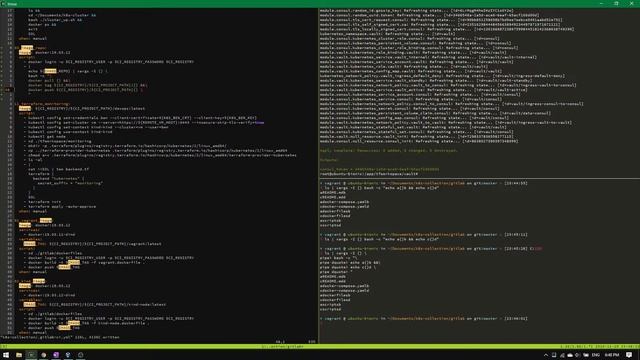This screenshot has width=640, height=360.
Task: Click the prompt timestamped [23:44:55]
Action: click(423, 183)
